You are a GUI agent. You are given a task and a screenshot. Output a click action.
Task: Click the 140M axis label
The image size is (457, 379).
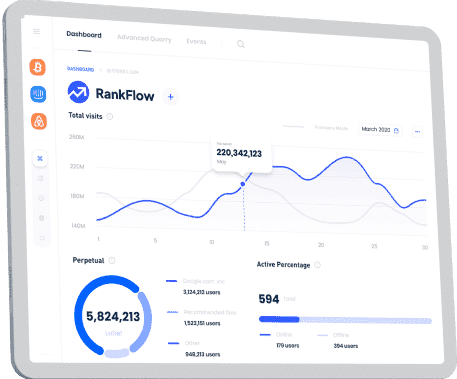pyautogui.click(x=78, y=226)
